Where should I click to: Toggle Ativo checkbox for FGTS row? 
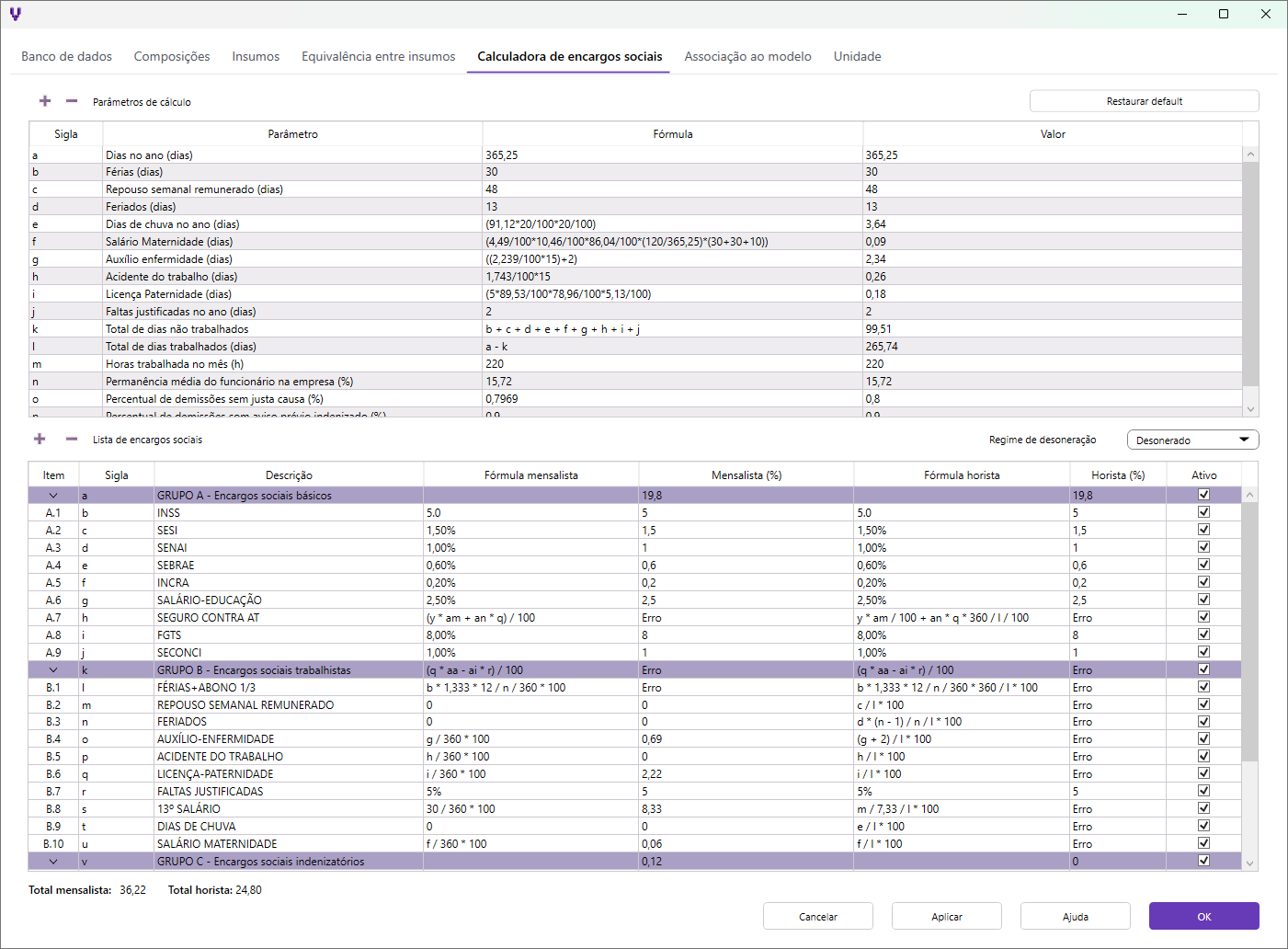[1203, 635]
